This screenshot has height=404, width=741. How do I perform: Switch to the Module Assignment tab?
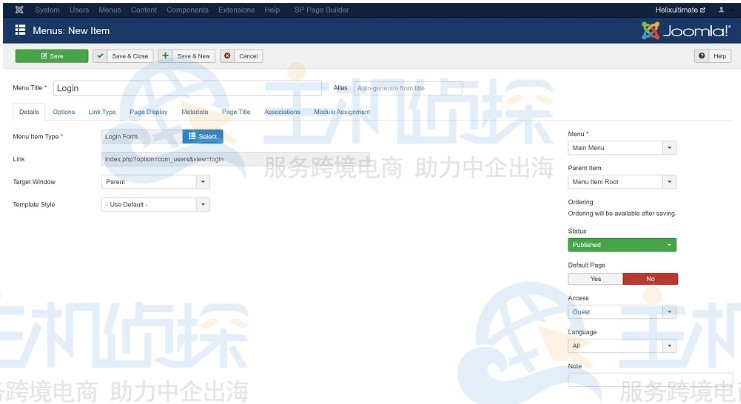click(342, 112)
